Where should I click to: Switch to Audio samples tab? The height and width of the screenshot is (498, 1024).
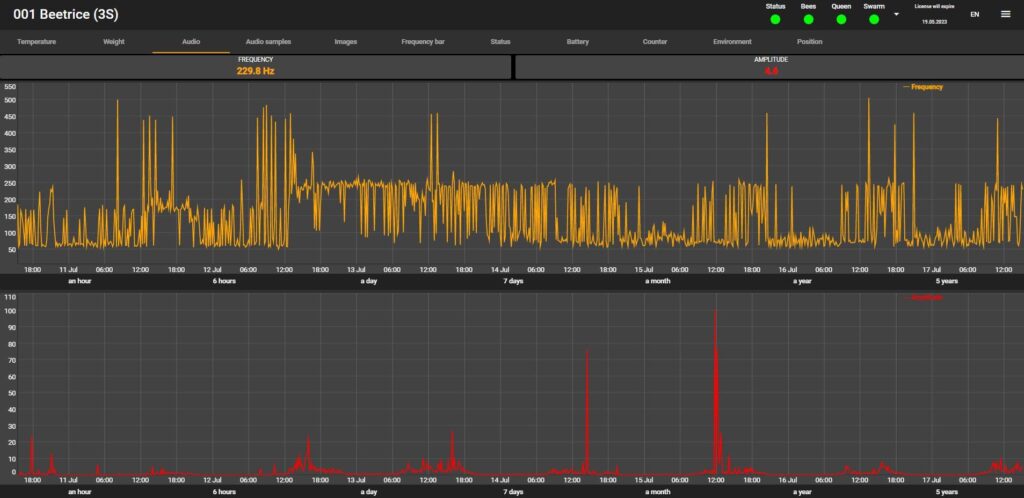click(268, 42)
